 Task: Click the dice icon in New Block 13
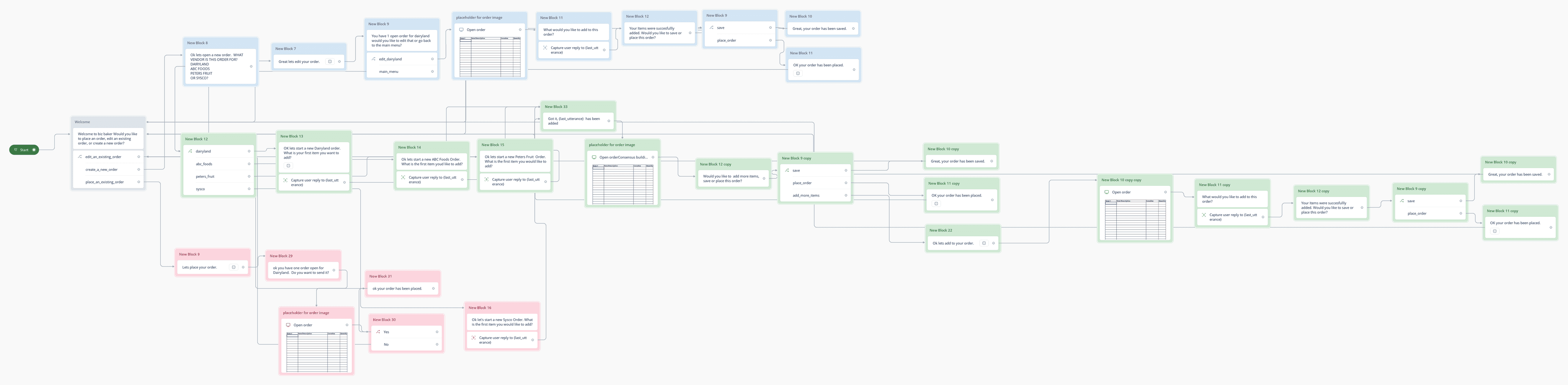coord(289,165)
